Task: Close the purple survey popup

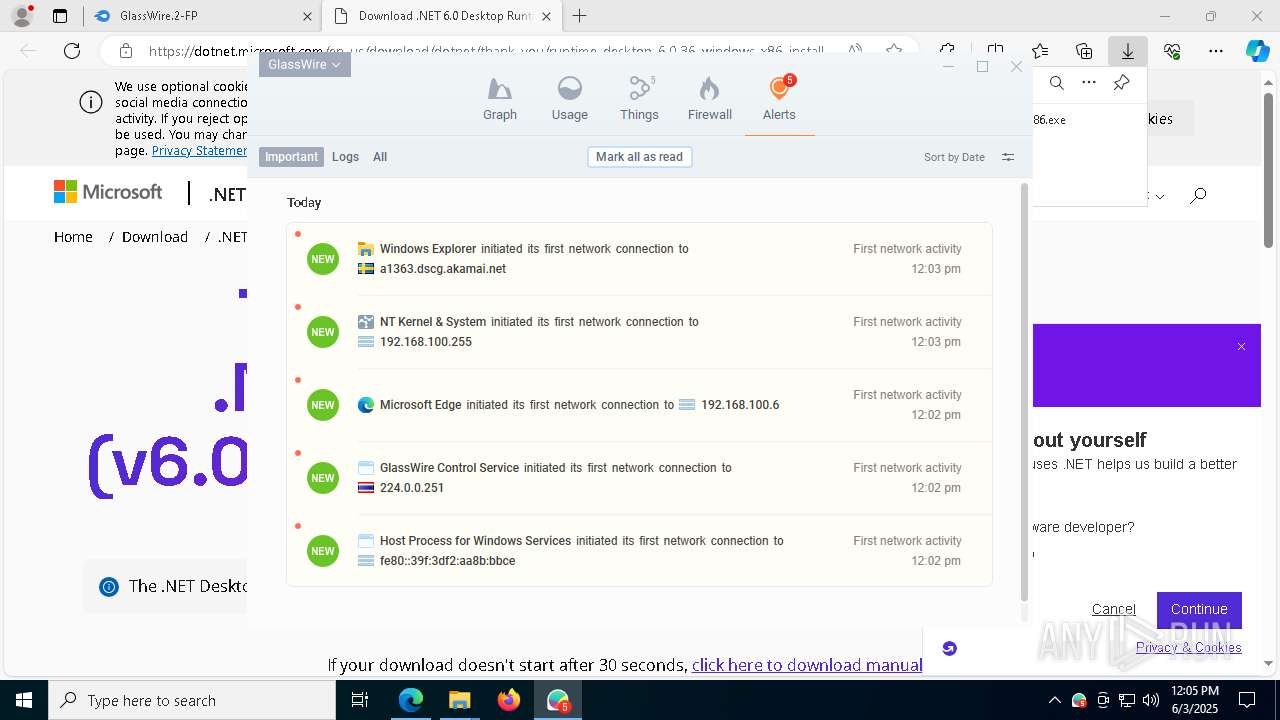Action: 1241,347
